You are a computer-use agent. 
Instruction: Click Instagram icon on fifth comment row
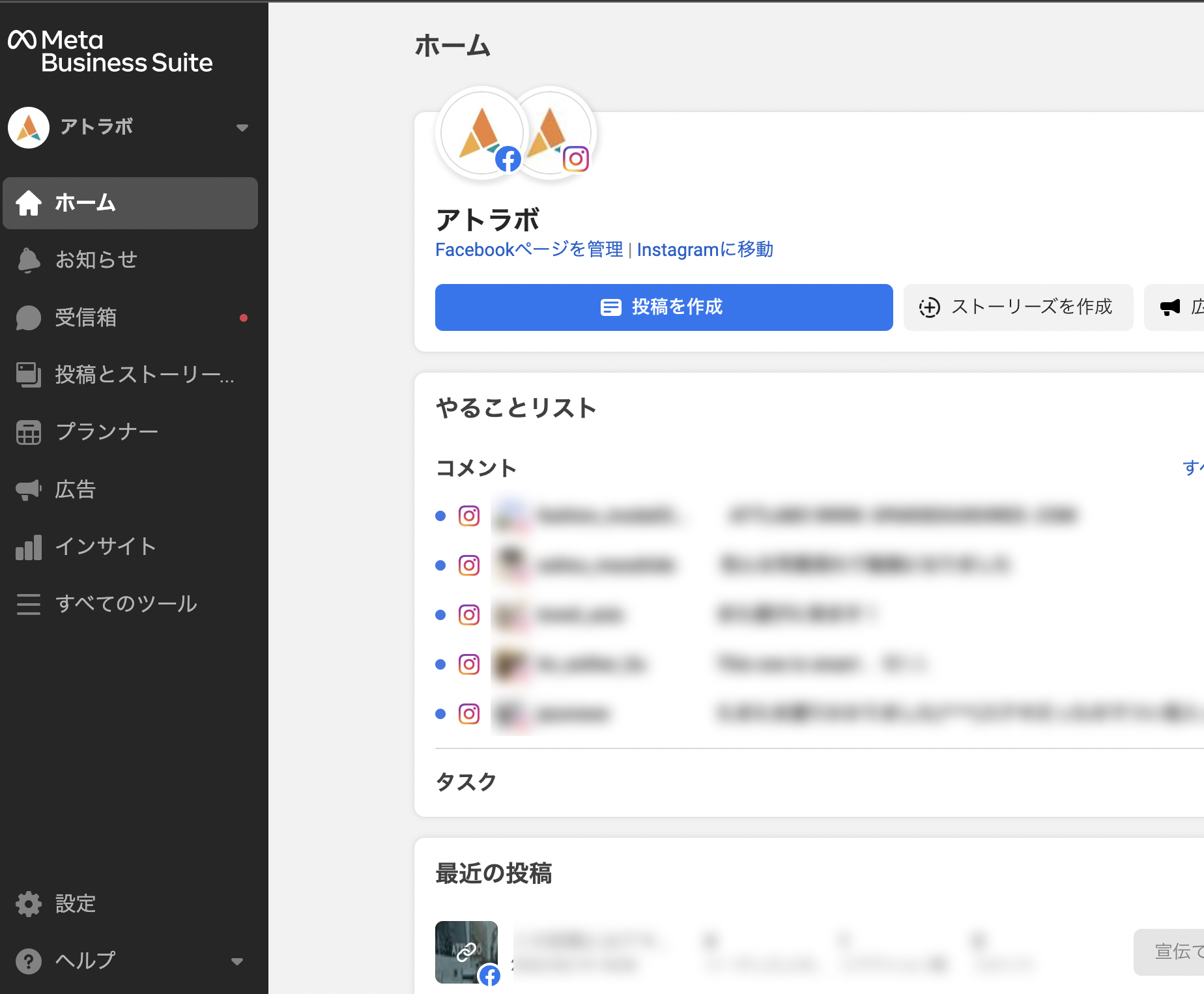469,714
